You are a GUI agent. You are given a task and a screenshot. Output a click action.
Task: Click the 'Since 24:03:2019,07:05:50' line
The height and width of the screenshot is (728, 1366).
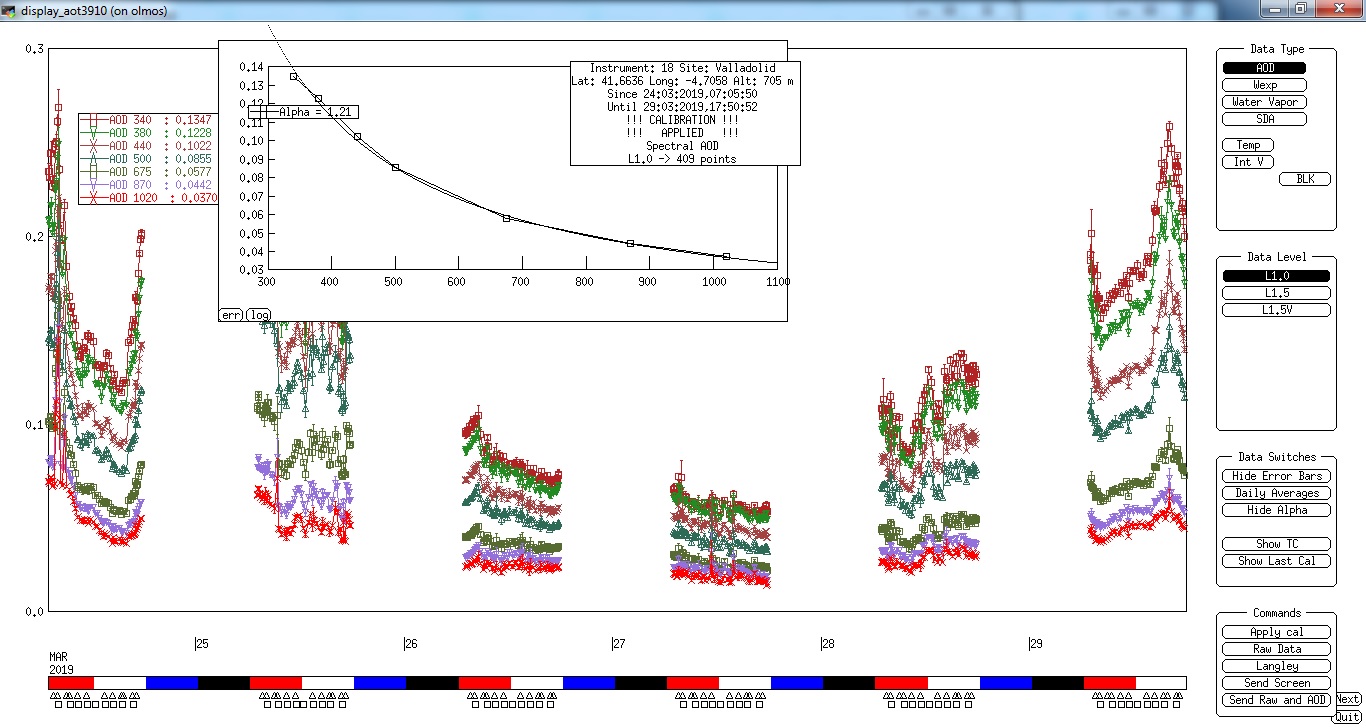pos(682,94)
